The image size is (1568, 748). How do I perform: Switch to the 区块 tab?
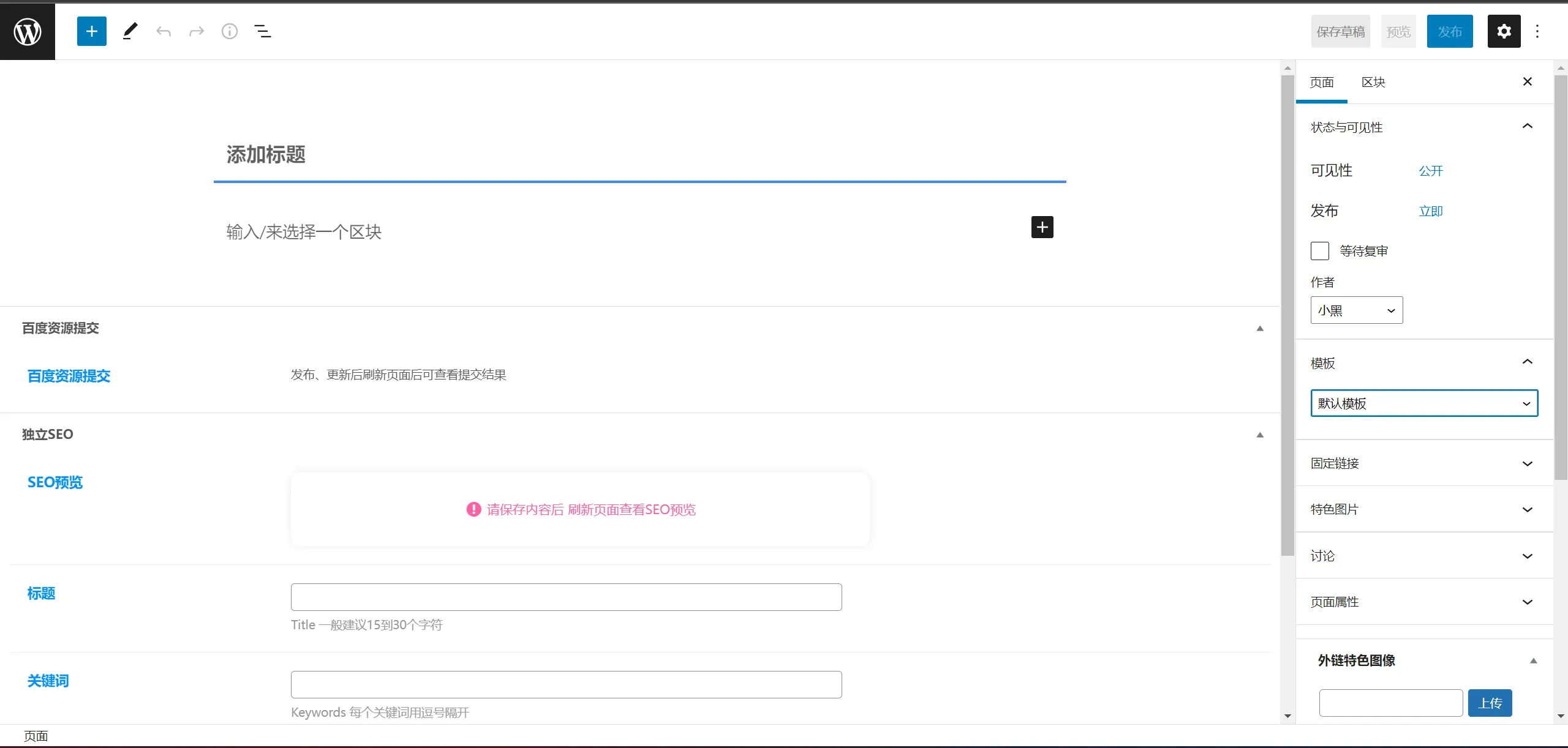[1373, 82]
